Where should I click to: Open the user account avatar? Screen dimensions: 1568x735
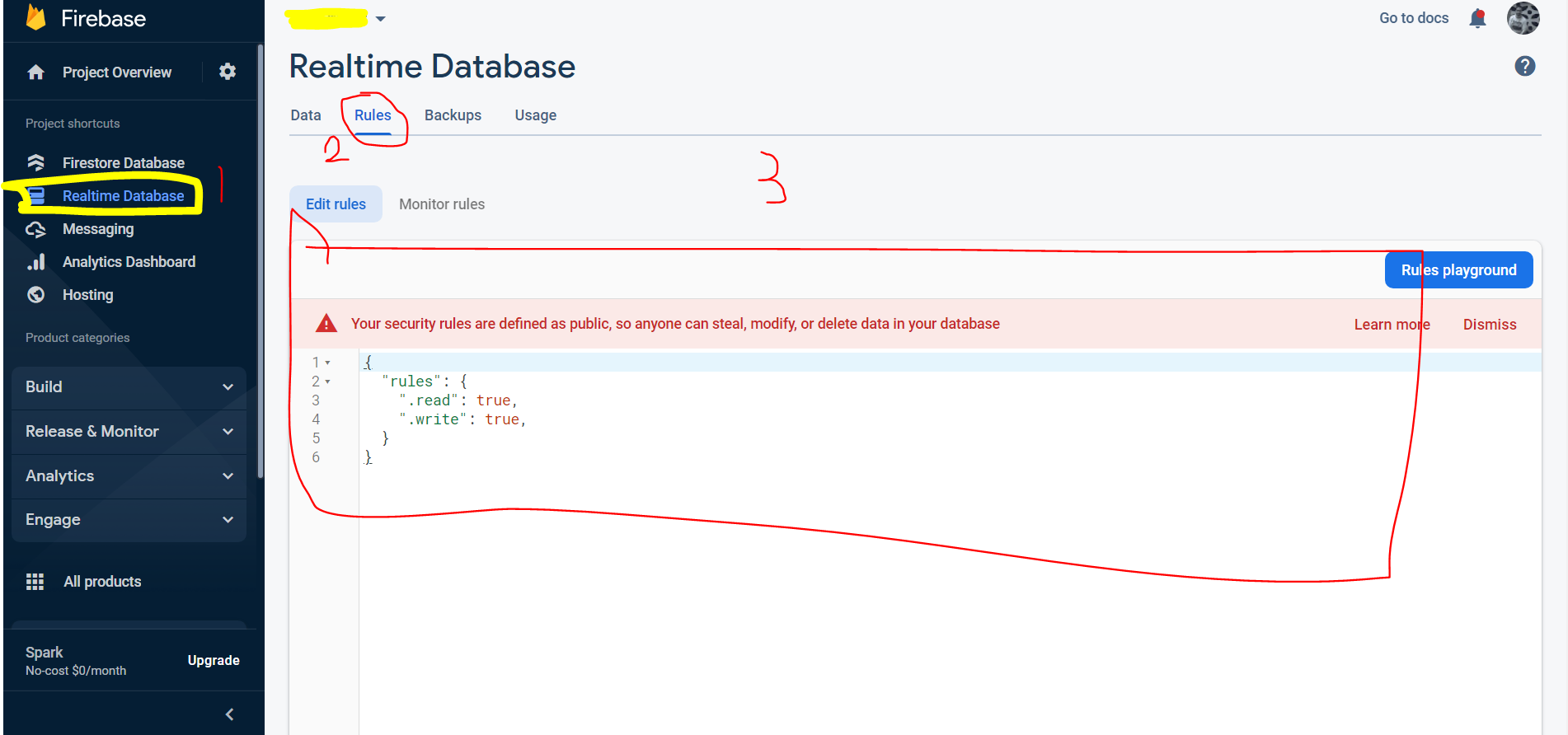(1523, 18)
